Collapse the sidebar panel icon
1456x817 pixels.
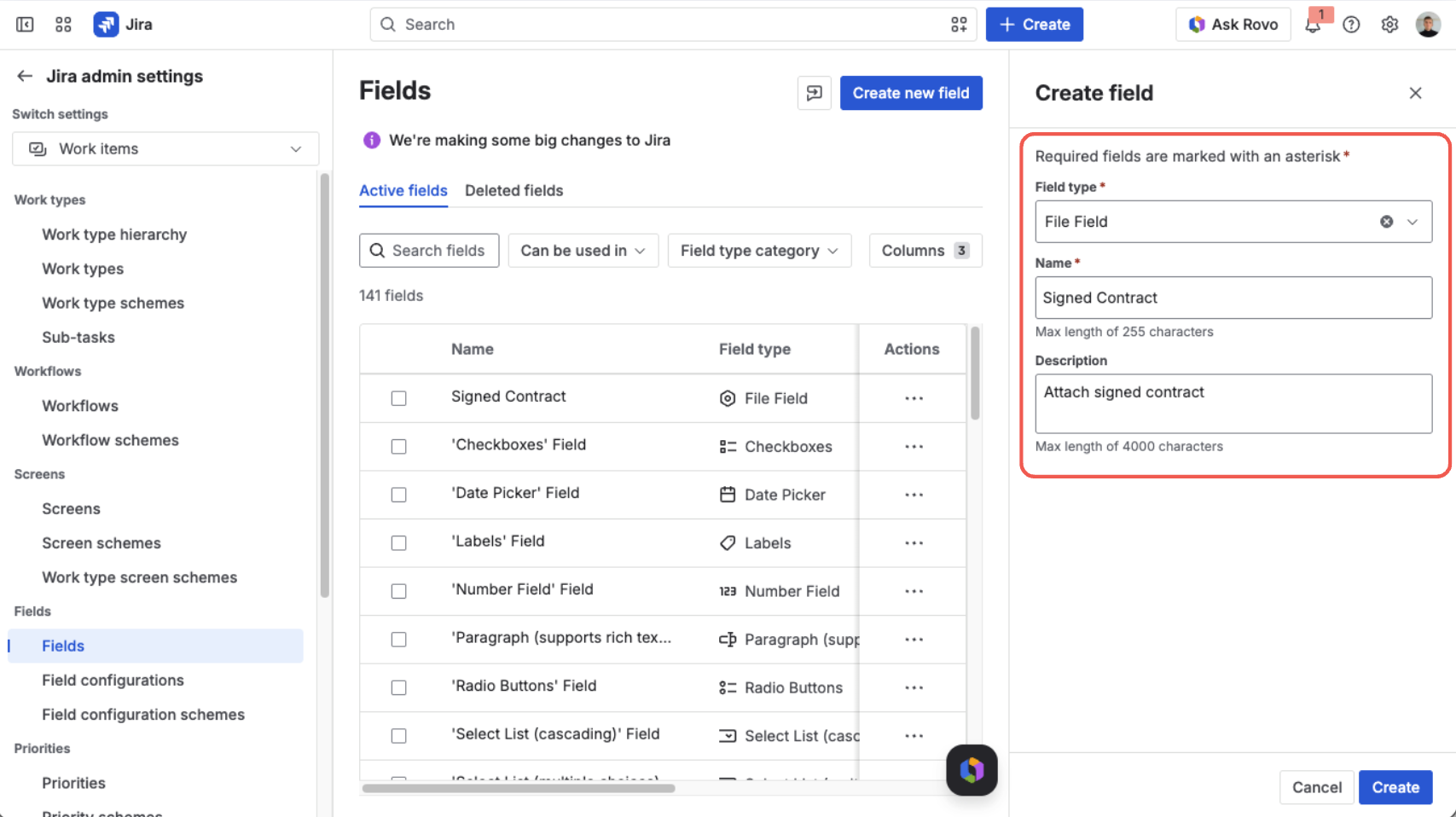[x=25, y=25]
